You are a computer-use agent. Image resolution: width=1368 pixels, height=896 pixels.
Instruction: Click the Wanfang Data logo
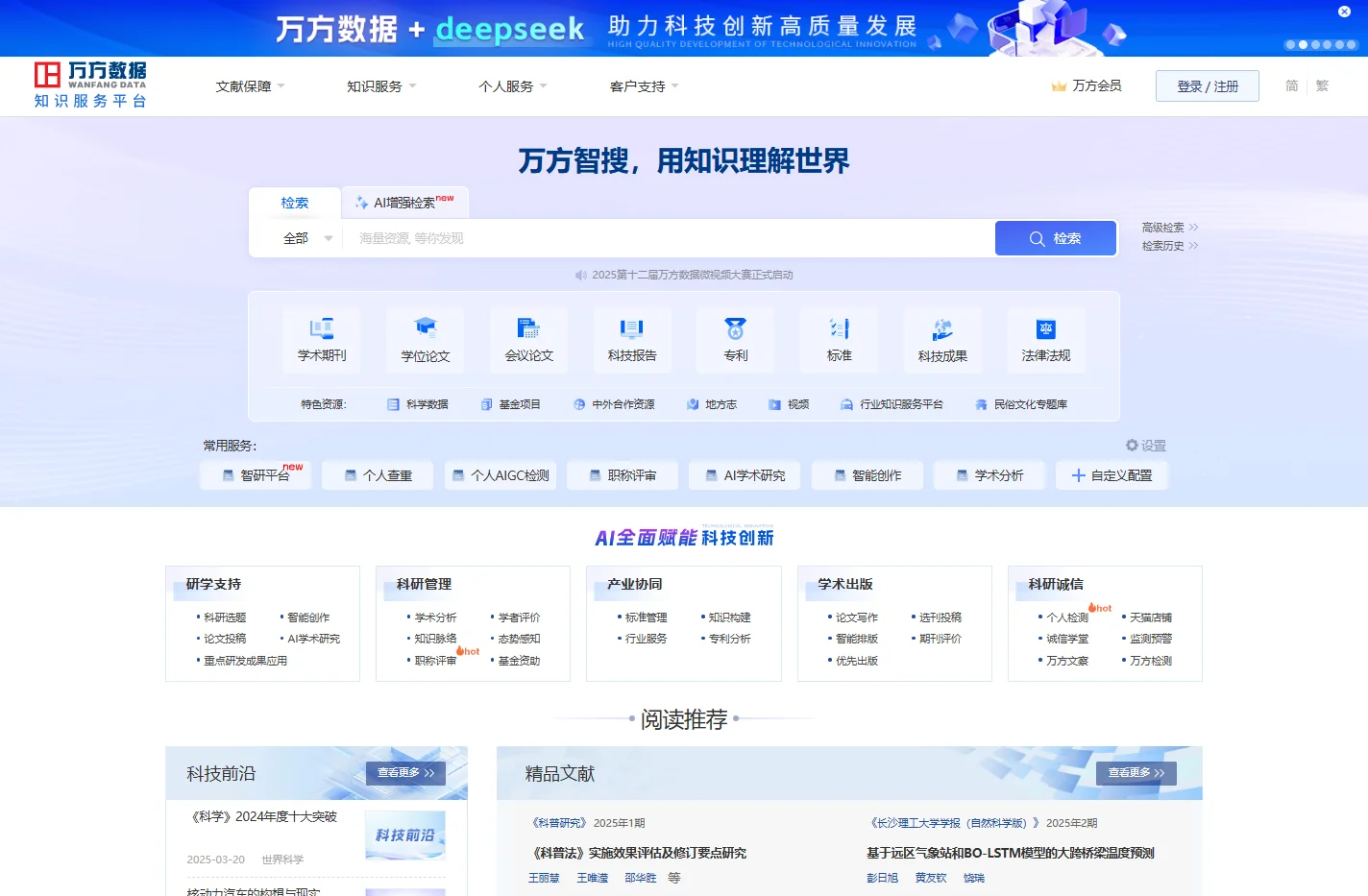(x=90, y=85)
